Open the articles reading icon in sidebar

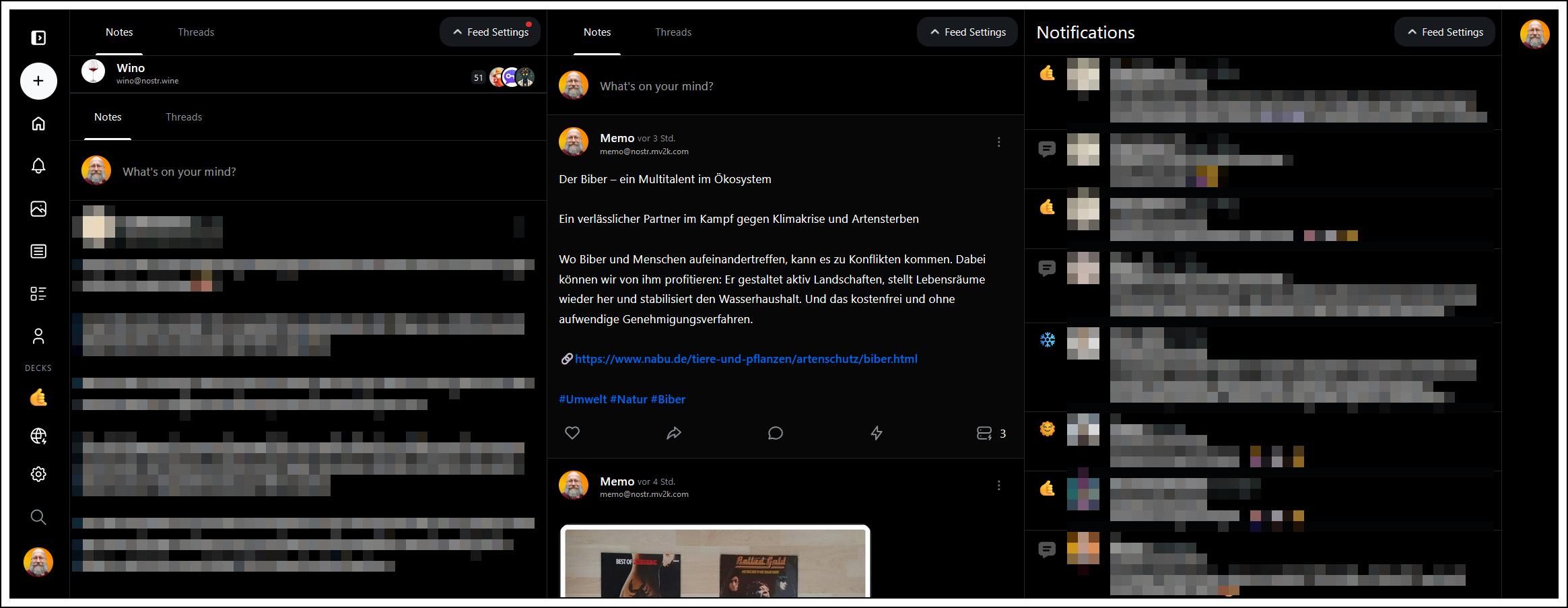pos(38,250)
